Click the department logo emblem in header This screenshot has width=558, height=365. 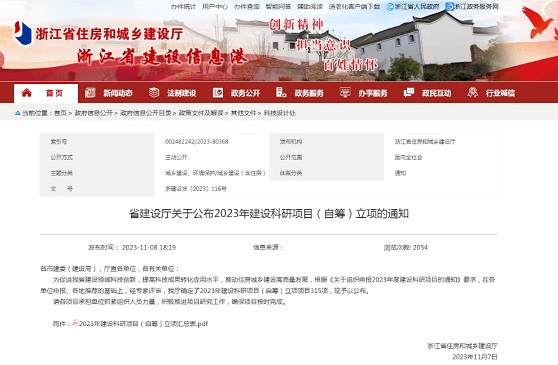click(23, 33)
